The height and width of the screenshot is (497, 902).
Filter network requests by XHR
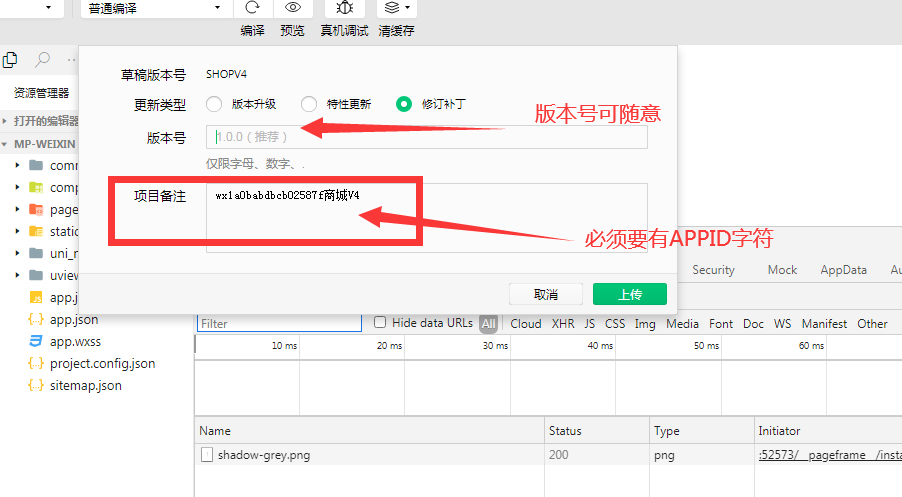563,324
